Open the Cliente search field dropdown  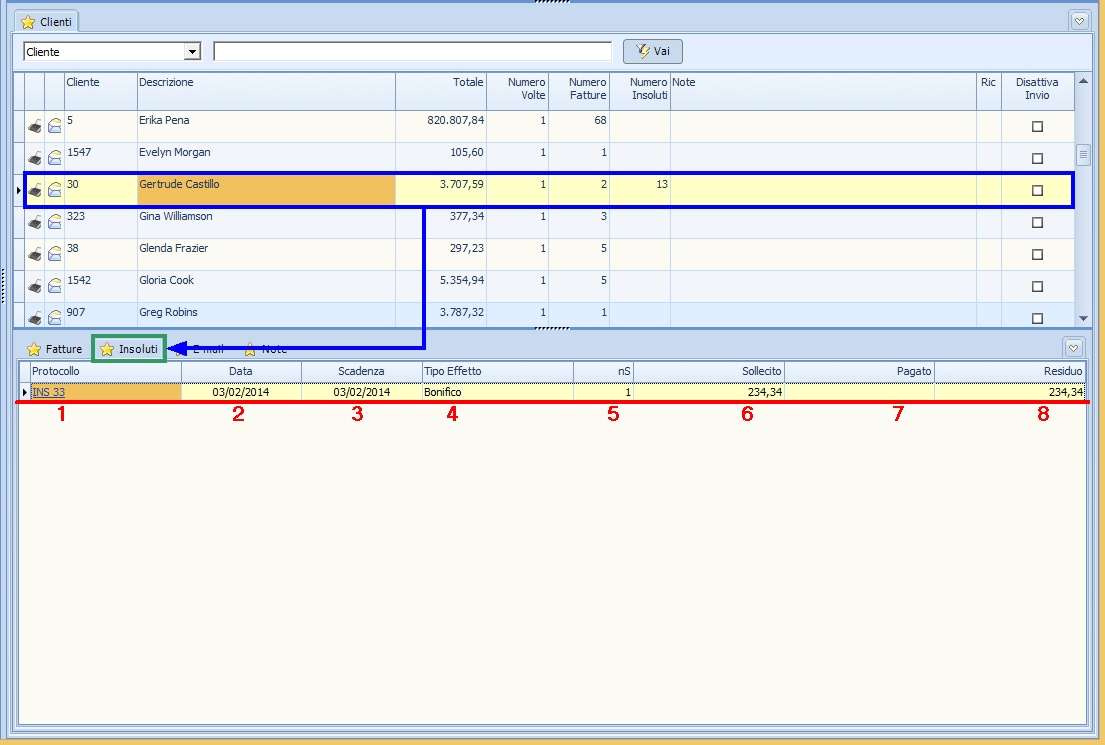coord(193,52)
